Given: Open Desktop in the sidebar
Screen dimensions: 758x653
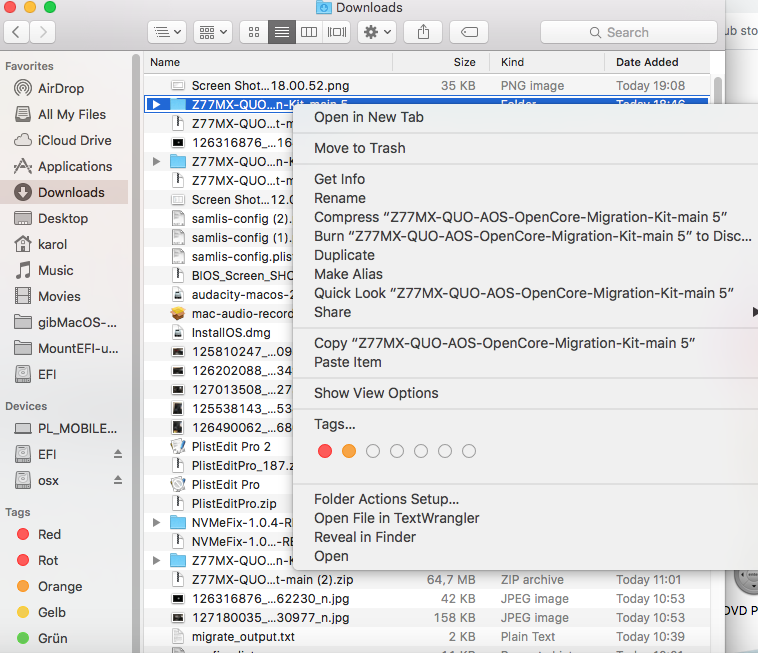Looking at the screenshot, I should click(x=64, y=218).
